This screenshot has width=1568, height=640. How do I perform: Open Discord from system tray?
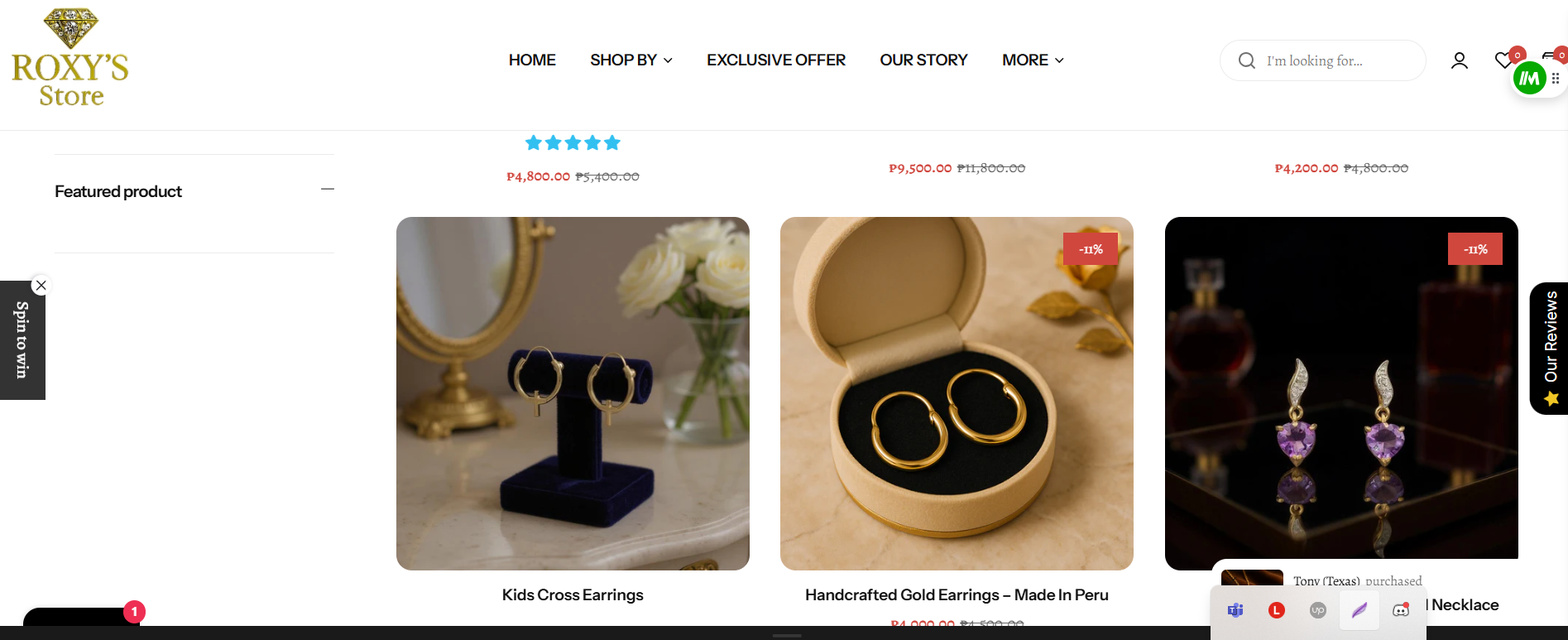click(1401, 610)
